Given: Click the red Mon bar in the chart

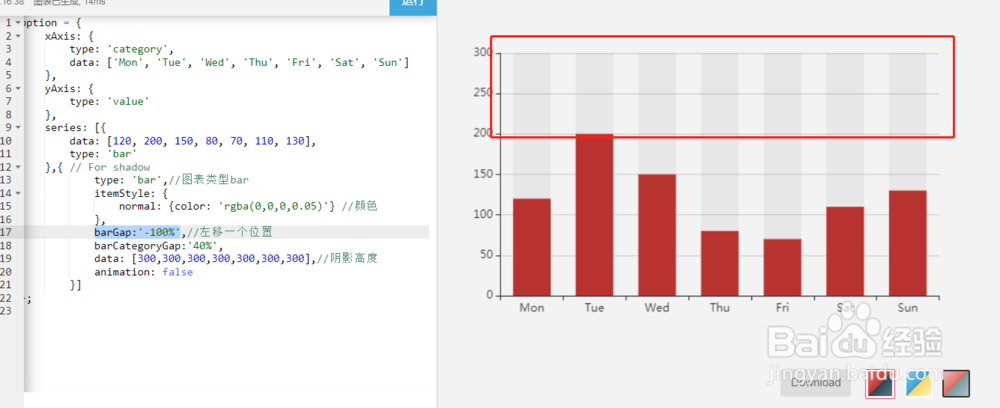Looking at the screenshot, I should tap(531, 247).
